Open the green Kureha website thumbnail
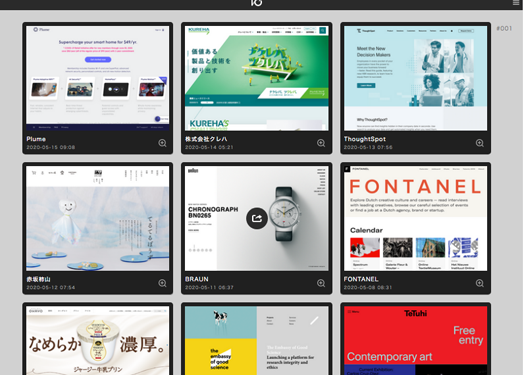 [x=256, y=78]
